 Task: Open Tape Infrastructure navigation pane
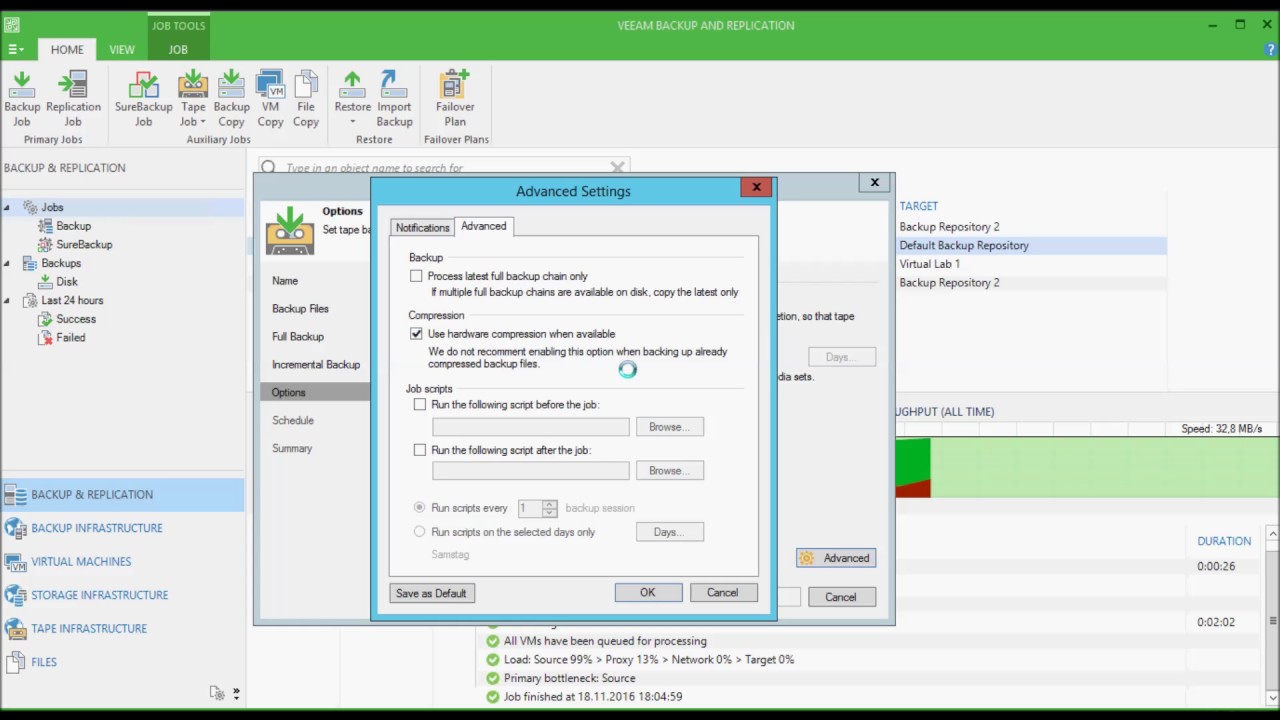(x=122, y=628)
